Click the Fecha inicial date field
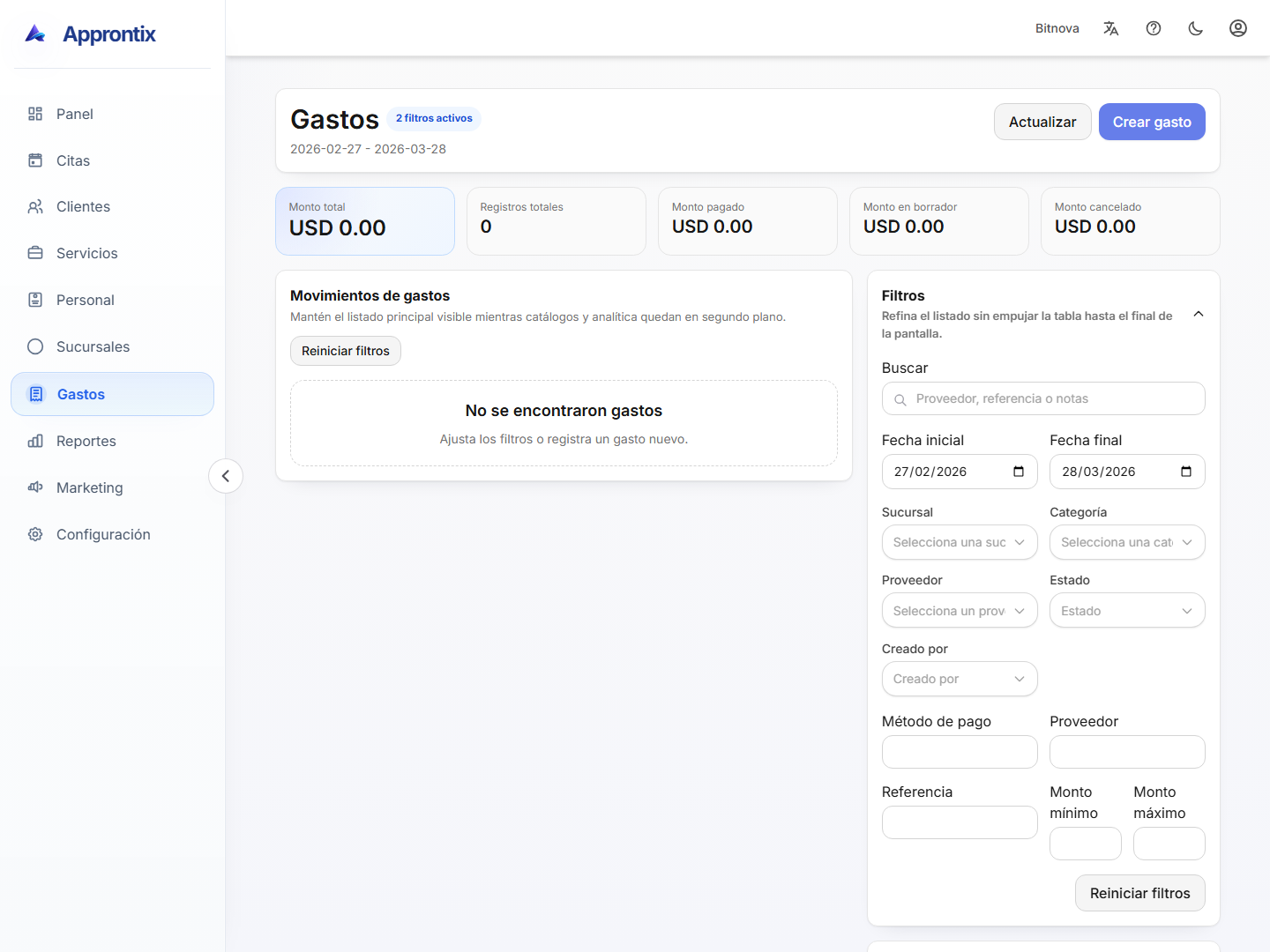Viewport: 1270px width, 952px height. point(960,472)
